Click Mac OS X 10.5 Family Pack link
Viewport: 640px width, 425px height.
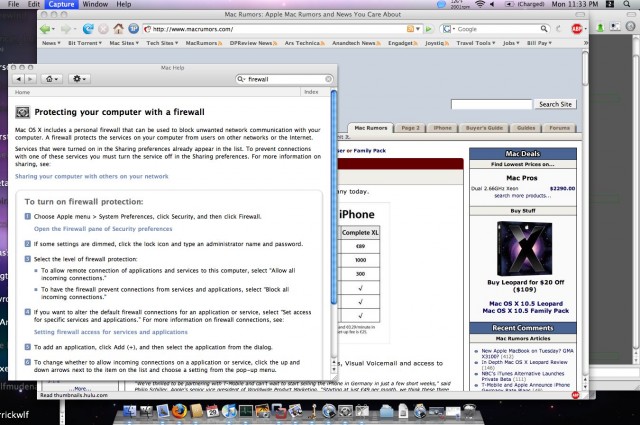click(526, 311)
